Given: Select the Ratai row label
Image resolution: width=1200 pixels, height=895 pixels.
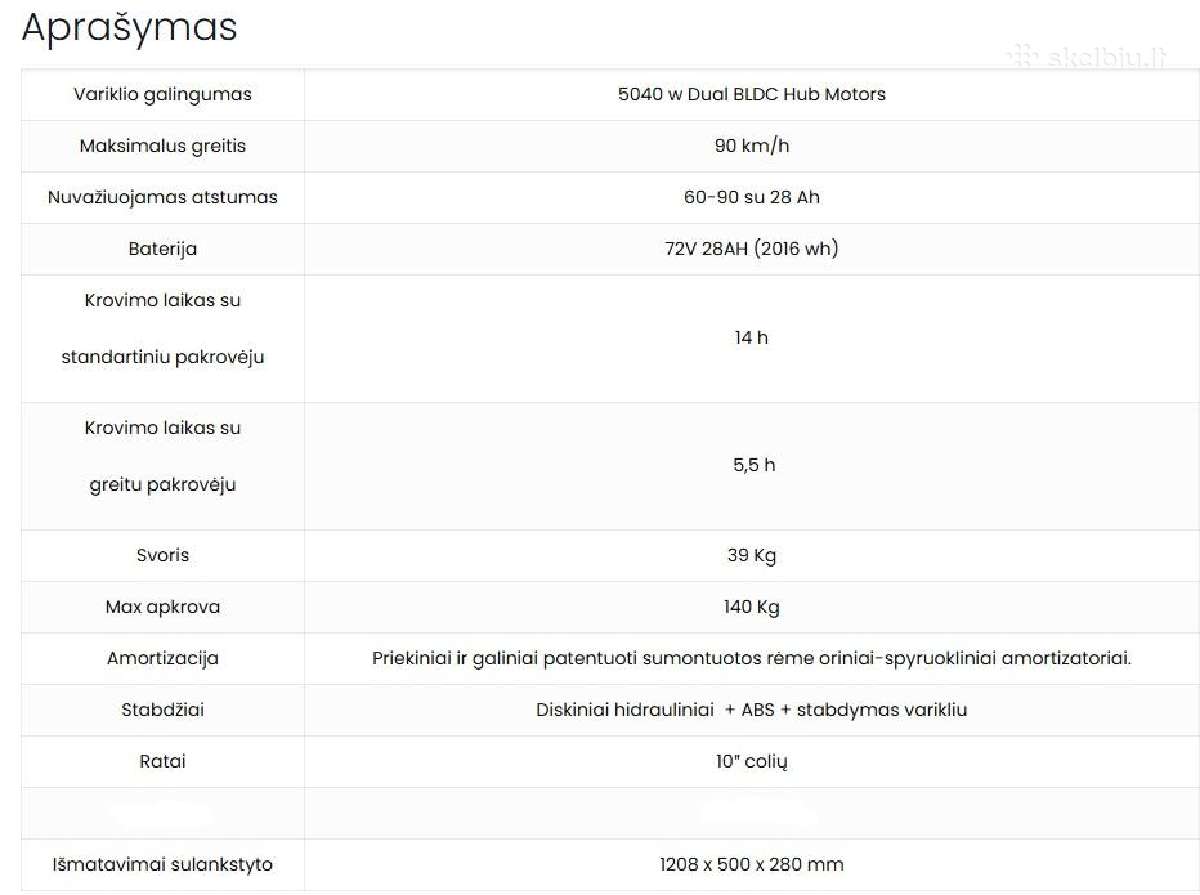Looking at the screenshot, I should pyautogui.click(x=163, y=762).
